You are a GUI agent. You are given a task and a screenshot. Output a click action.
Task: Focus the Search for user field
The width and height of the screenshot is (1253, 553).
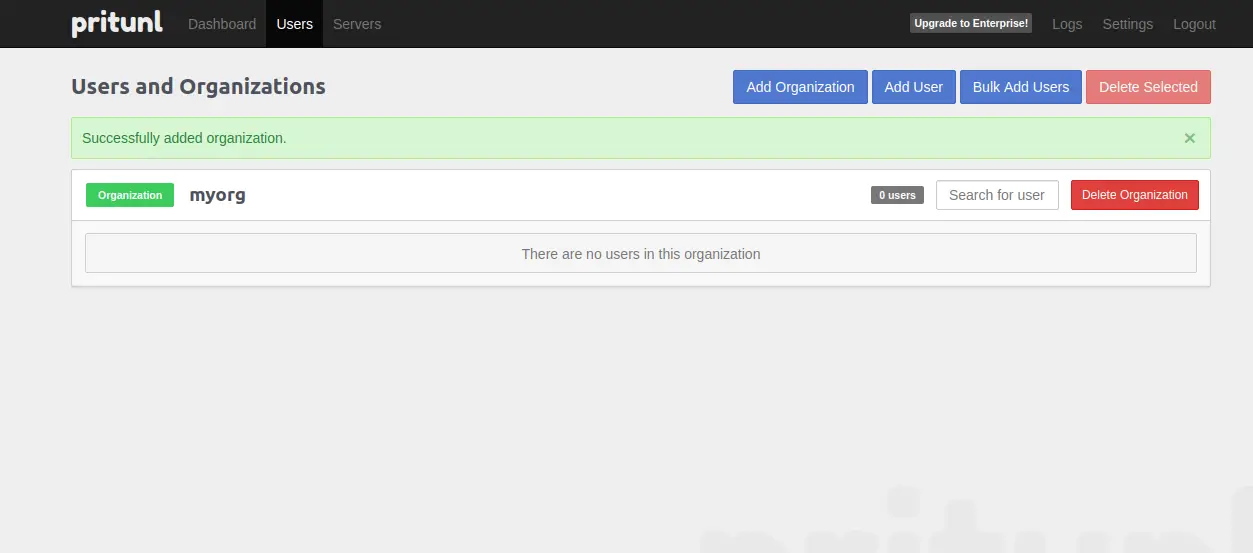click(997, 195)
